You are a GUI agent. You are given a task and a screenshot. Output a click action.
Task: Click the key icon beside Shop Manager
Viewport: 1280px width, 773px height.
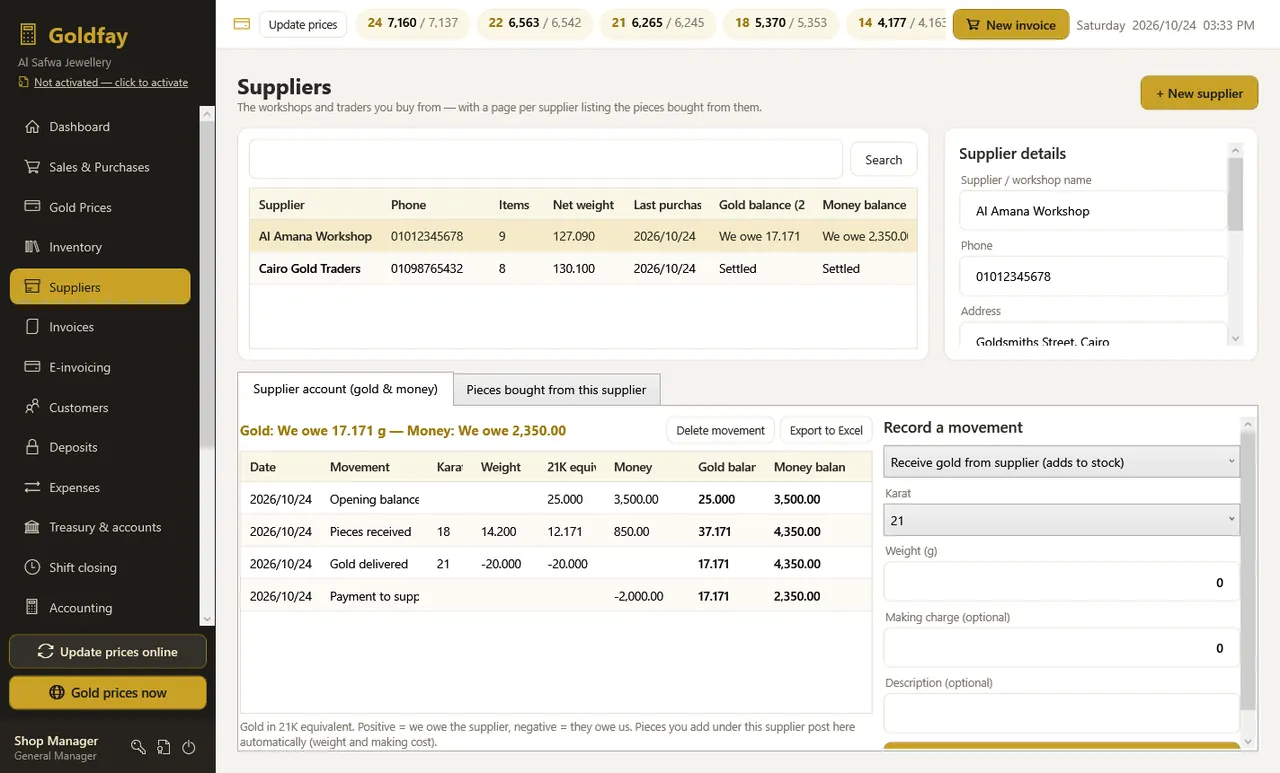139,747
